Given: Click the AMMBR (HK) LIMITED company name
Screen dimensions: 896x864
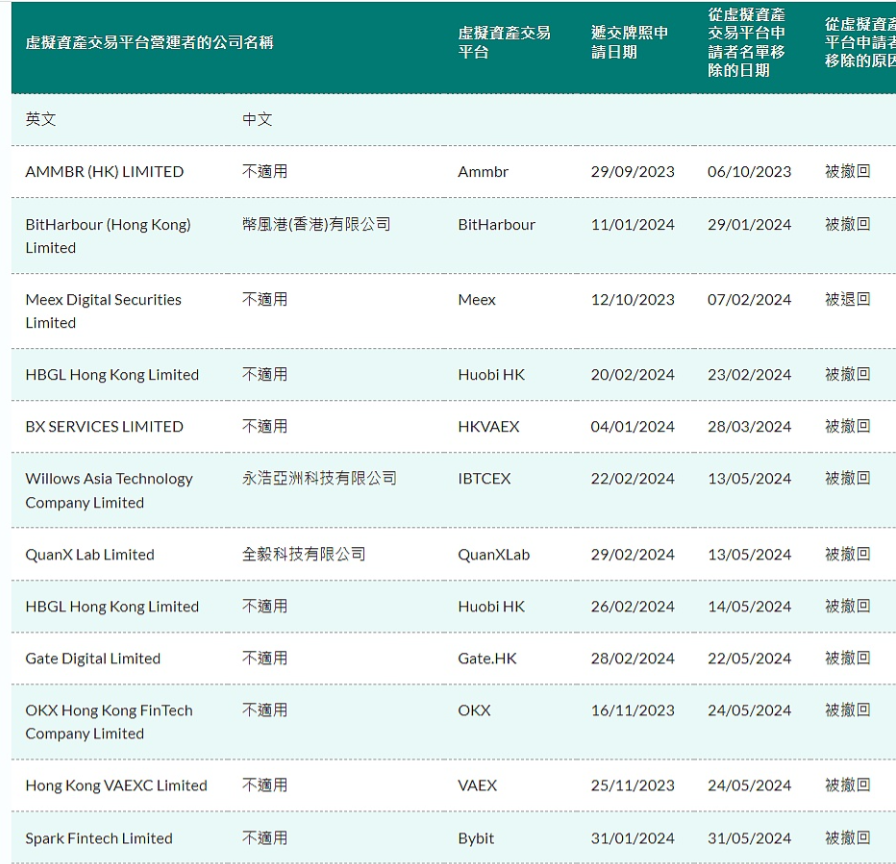Looking at the screenshot, I should (x=104, y=172).
